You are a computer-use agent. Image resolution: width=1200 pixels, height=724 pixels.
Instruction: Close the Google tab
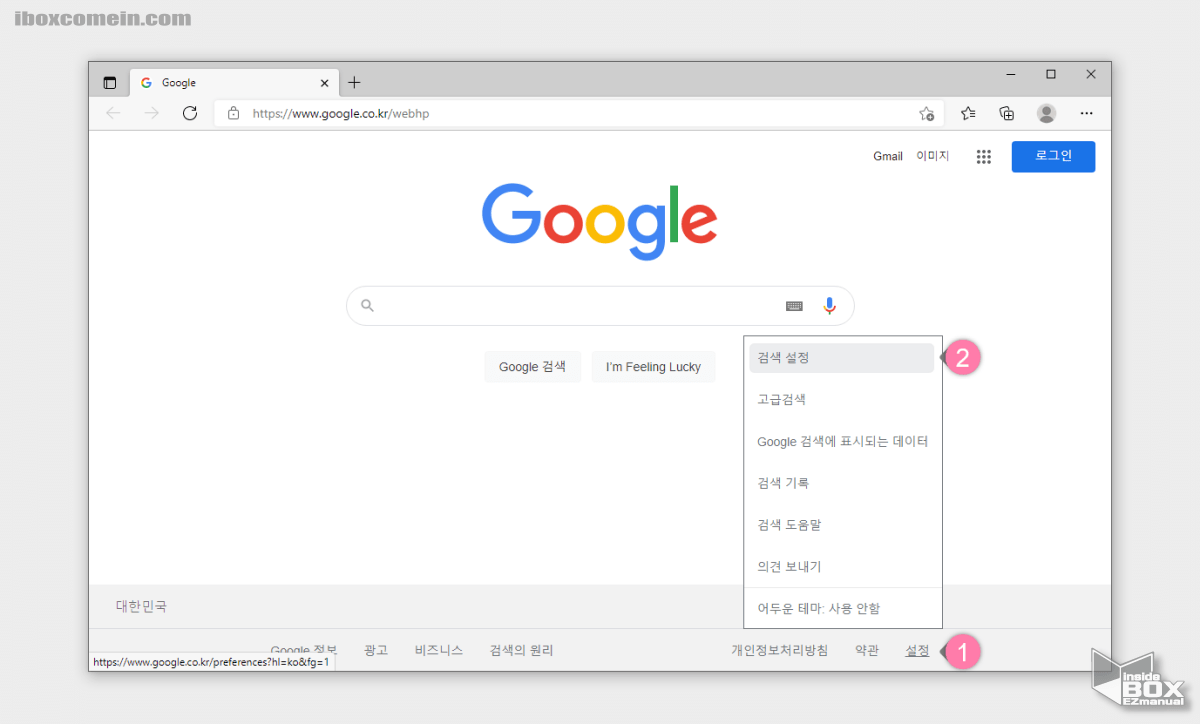pos(324,83)
